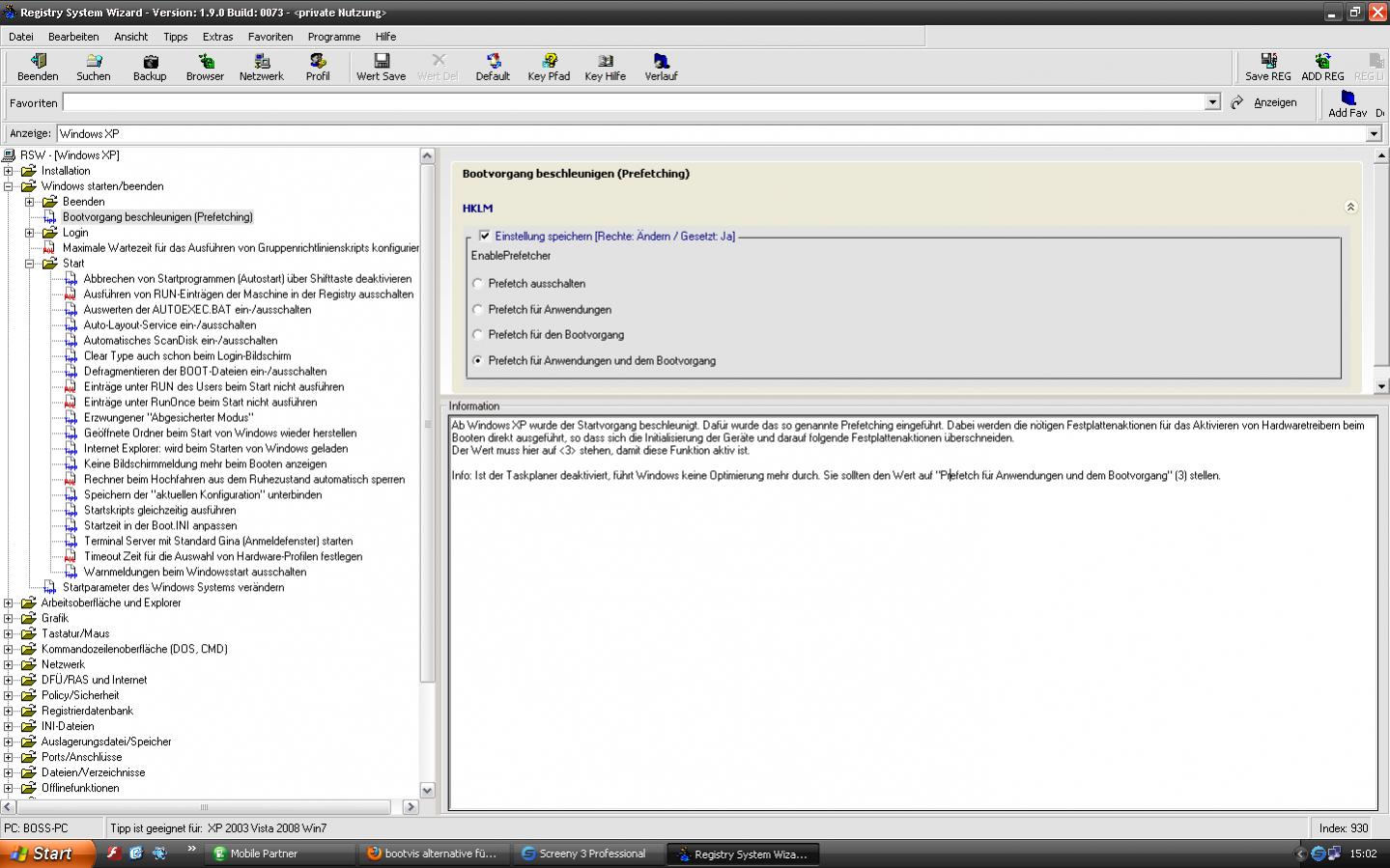Select Prefetch für Anwendungen und dem Bootvorgang
1390x868 pixels.
tap(477, 361)
